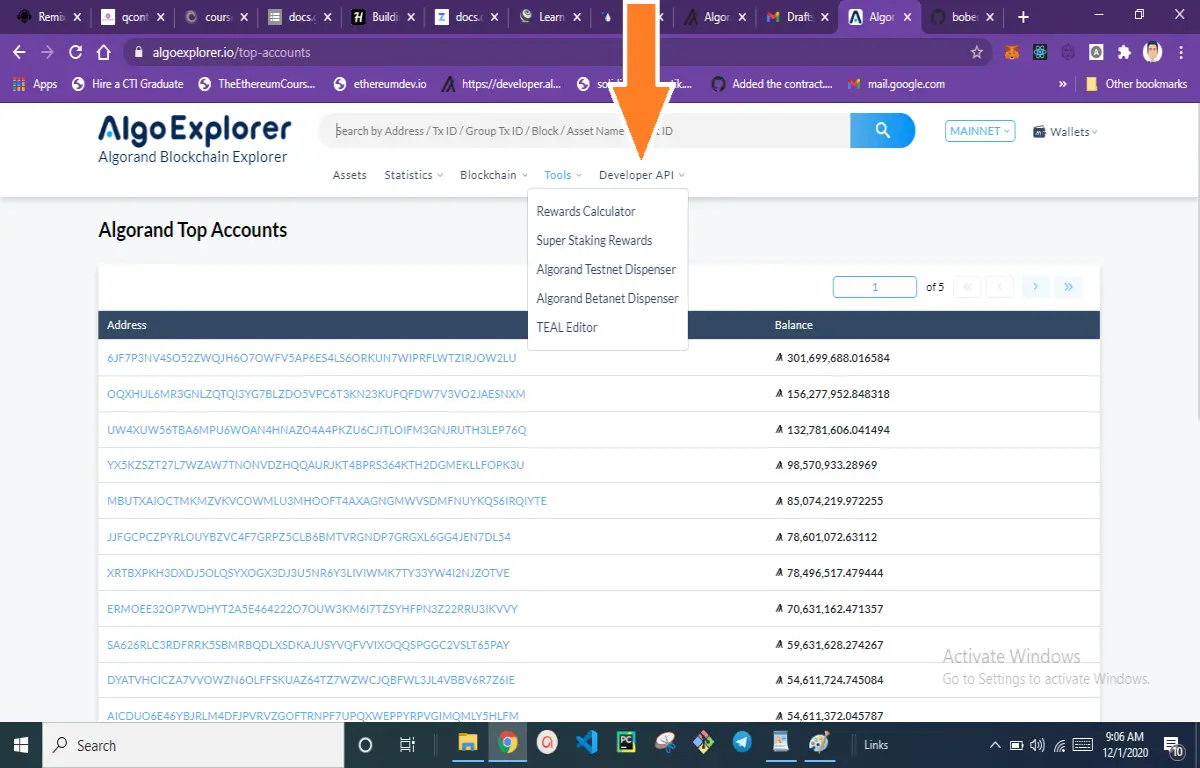Open the Git diamond icon in taskbar
1200x768 pixels.
(704, 744)
